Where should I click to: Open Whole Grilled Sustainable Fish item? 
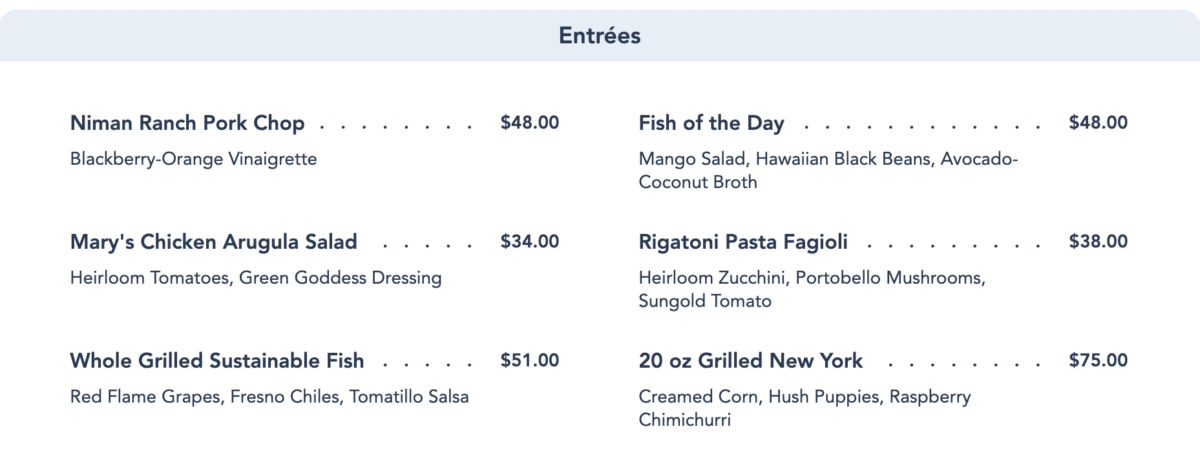click(217, 360)
